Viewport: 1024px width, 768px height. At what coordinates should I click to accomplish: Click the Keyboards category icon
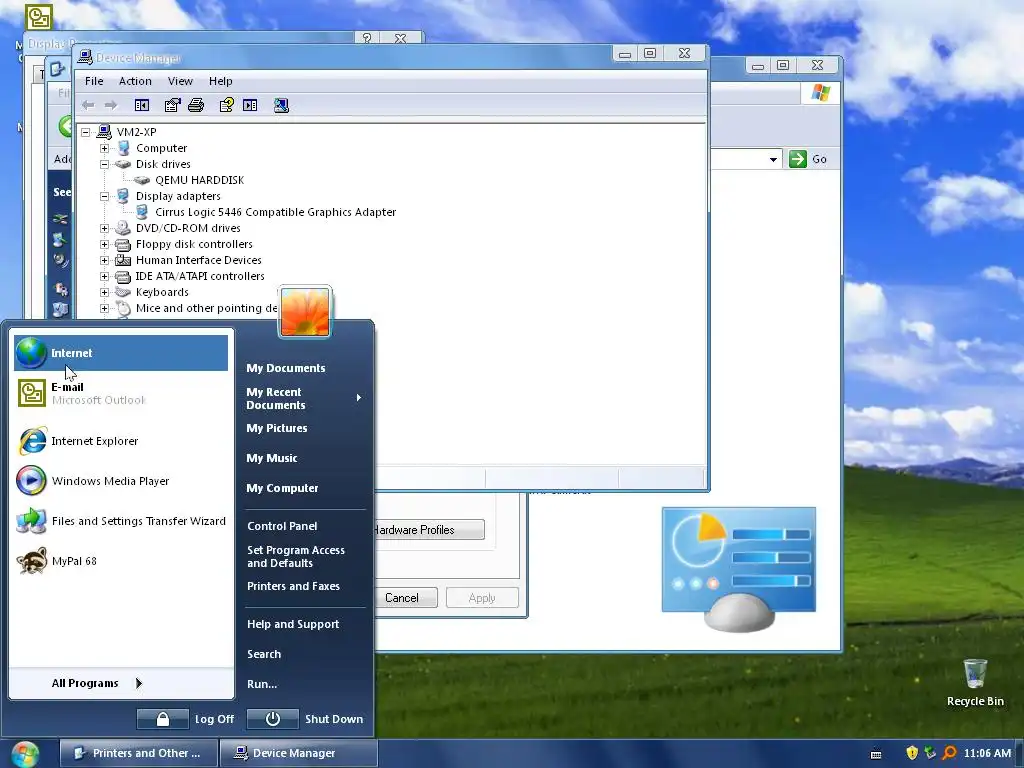pos(123,292)
